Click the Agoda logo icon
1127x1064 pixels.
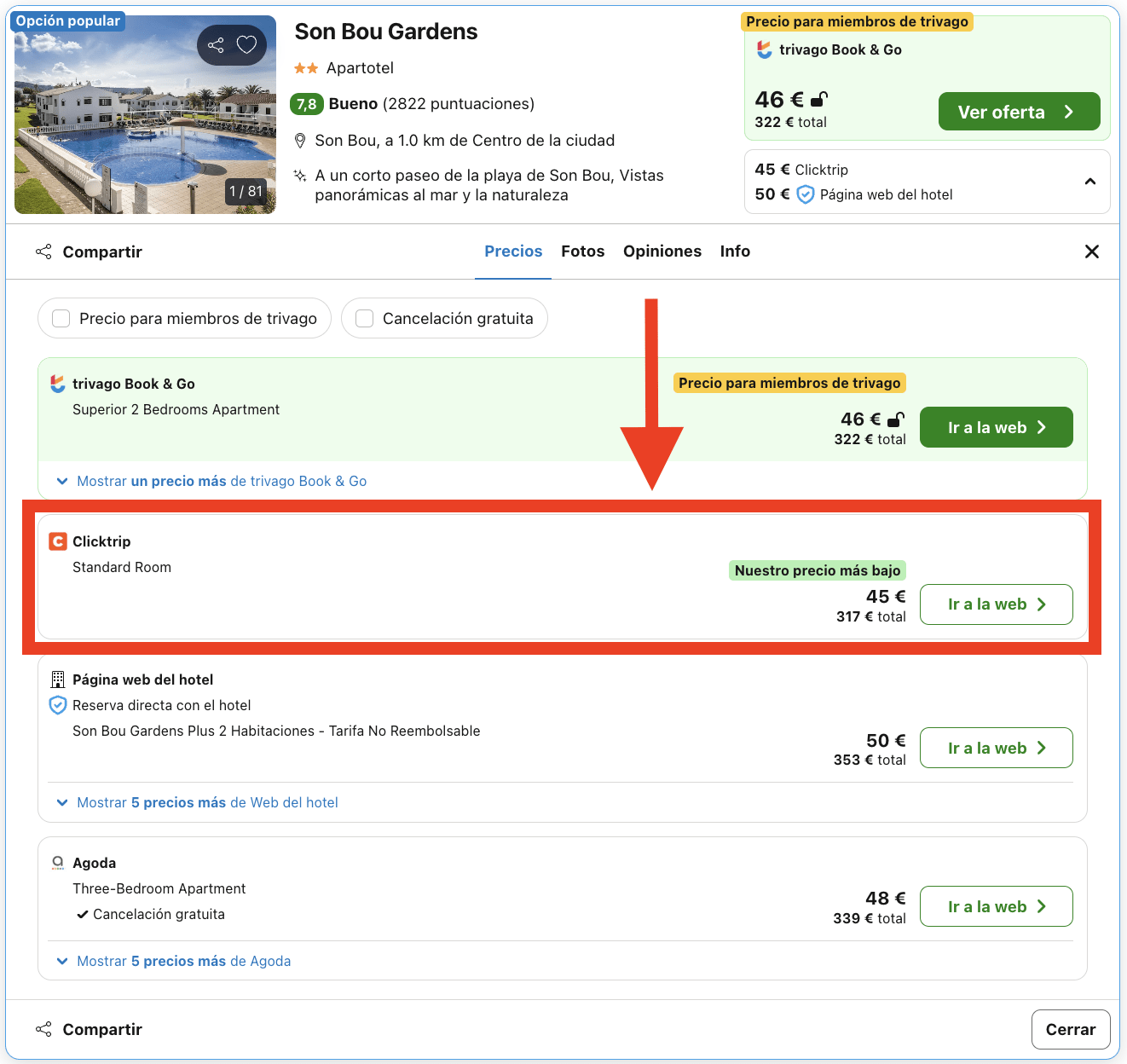pyautogui.click(x=58, y=863)
